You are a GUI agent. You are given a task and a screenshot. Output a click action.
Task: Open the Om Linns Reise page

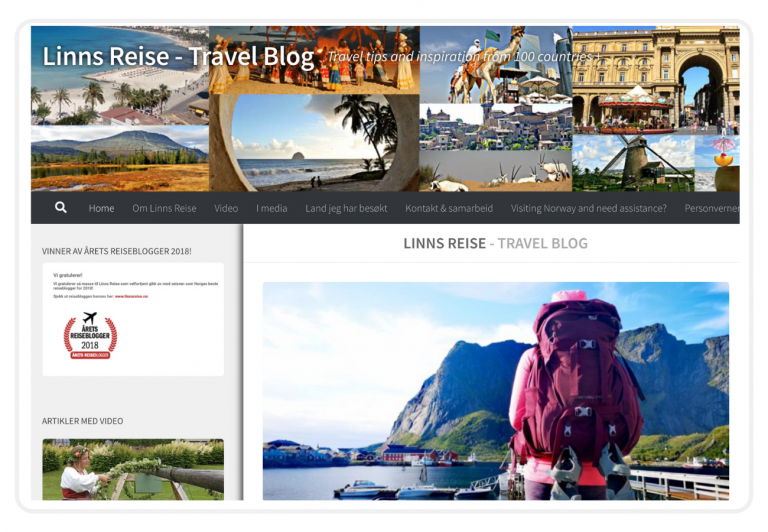click(164, 208)
